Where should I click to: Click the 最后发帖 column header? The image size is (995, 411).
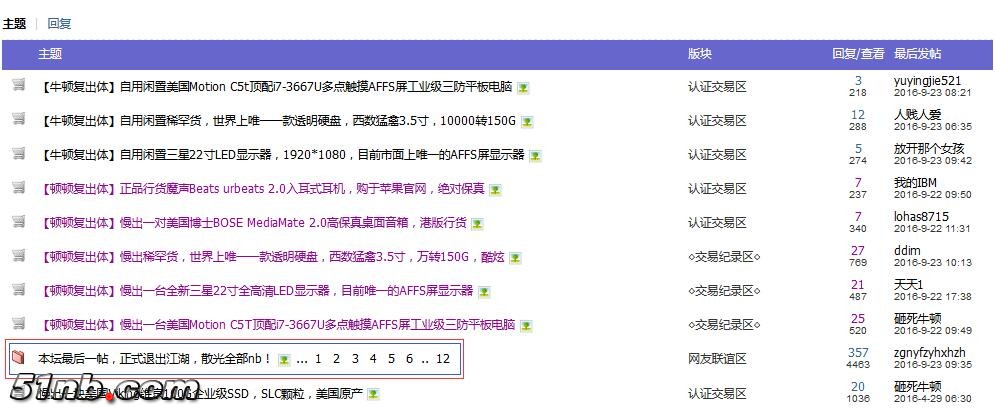(x=917, y=54)
